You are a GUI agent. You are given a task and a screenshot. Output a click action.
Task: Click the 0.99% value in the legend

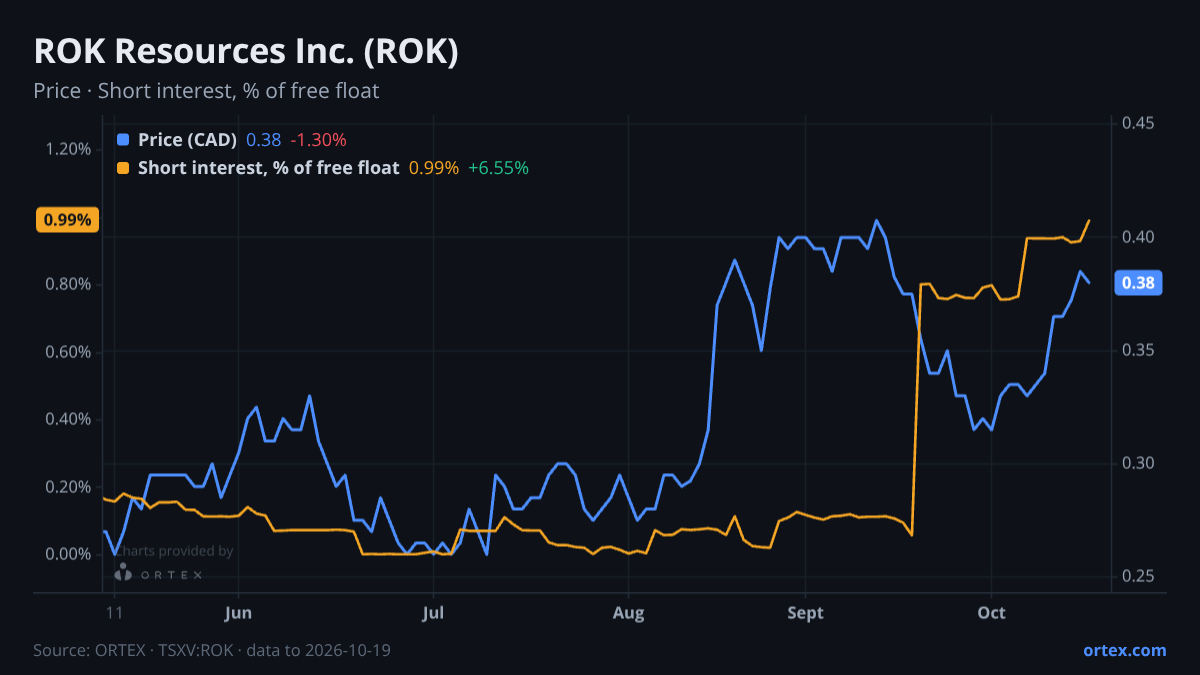pos(434,168)
